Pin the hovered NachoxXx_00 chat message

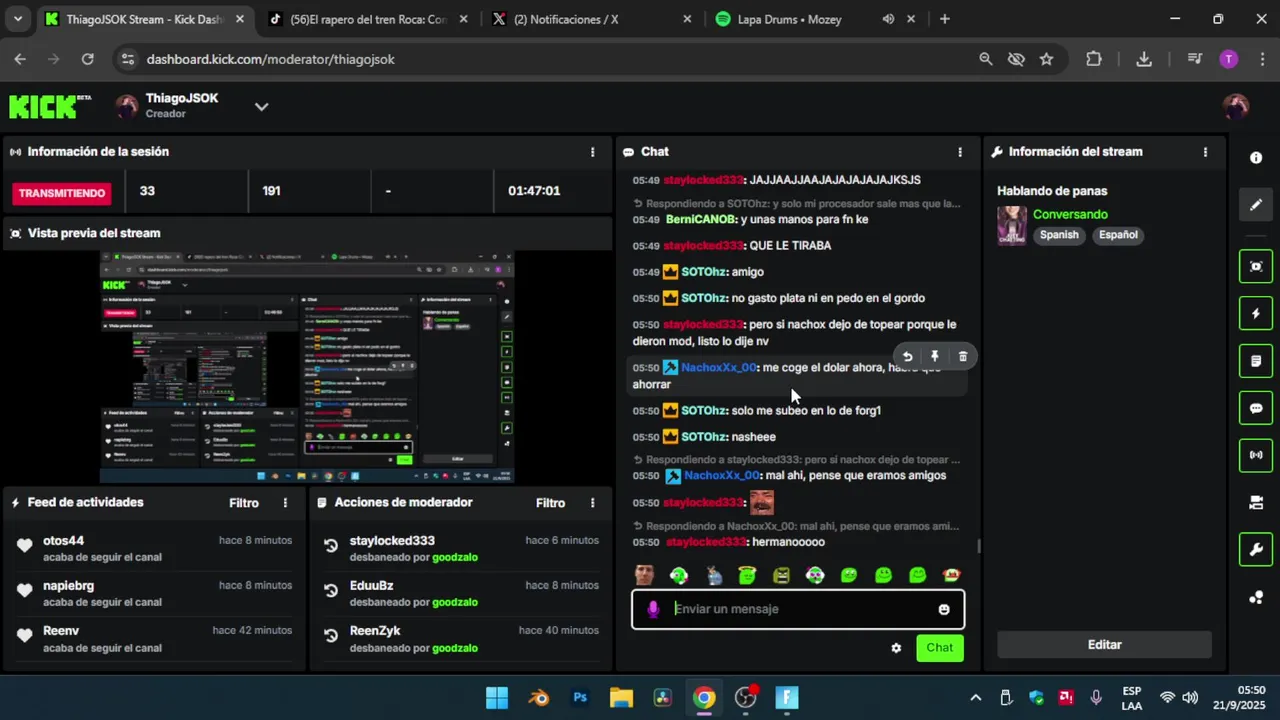[935, 357]
